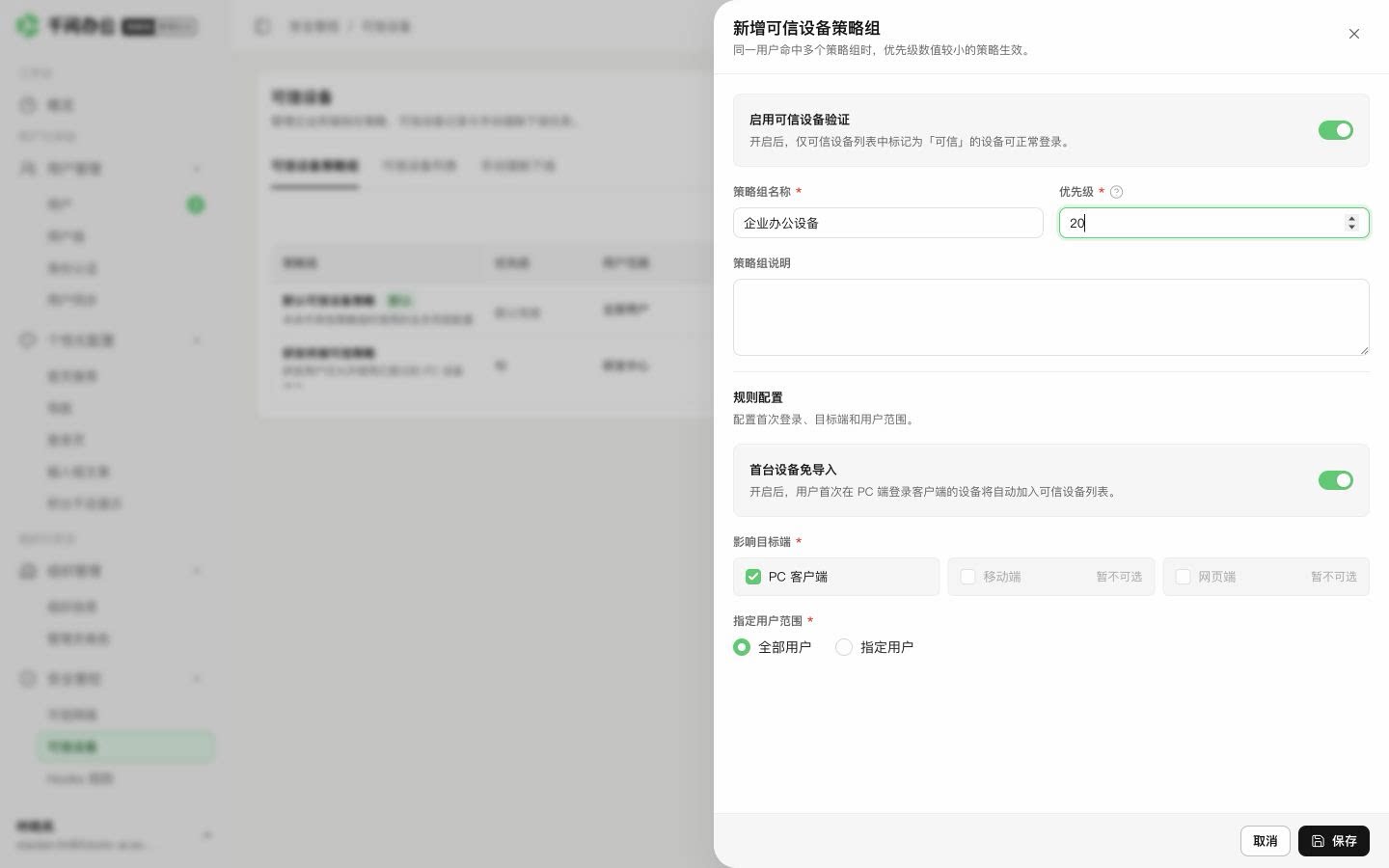
Task: Click the app logo in the sidebar
Action: point(28,25)
